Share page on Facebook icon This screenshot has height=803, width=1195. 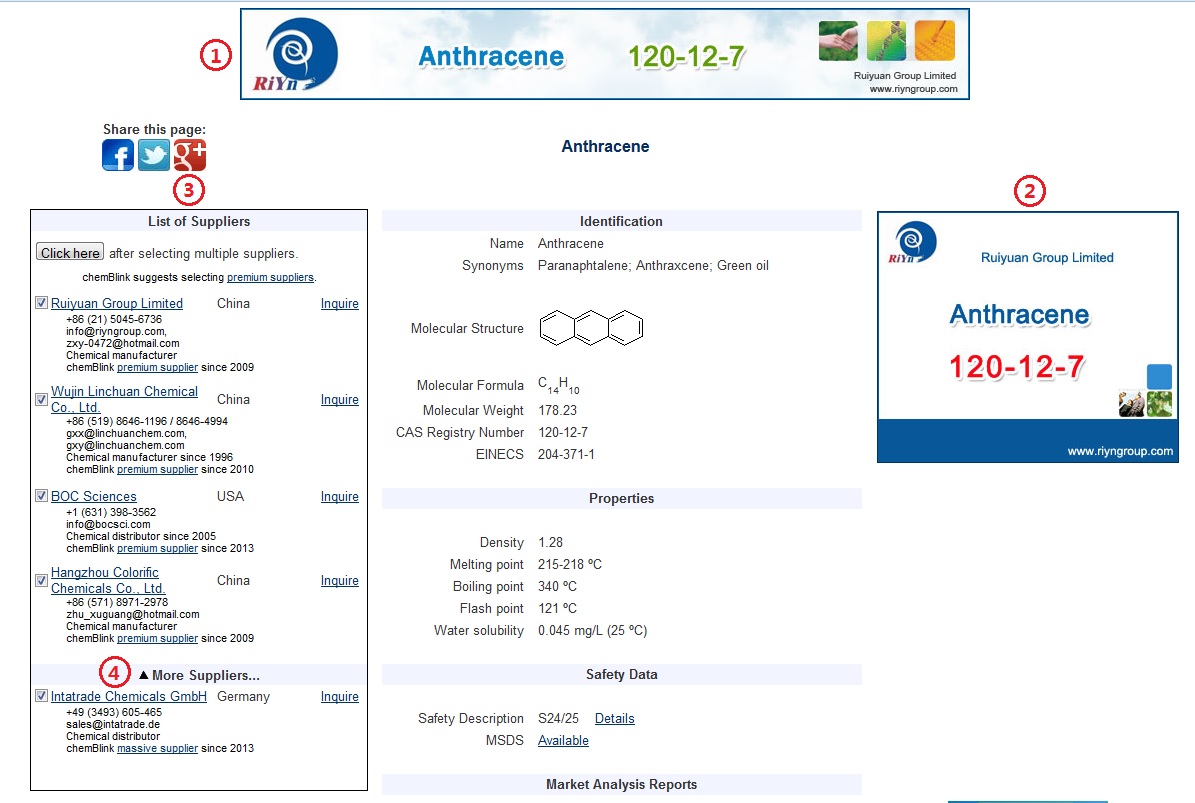point(118,155)
